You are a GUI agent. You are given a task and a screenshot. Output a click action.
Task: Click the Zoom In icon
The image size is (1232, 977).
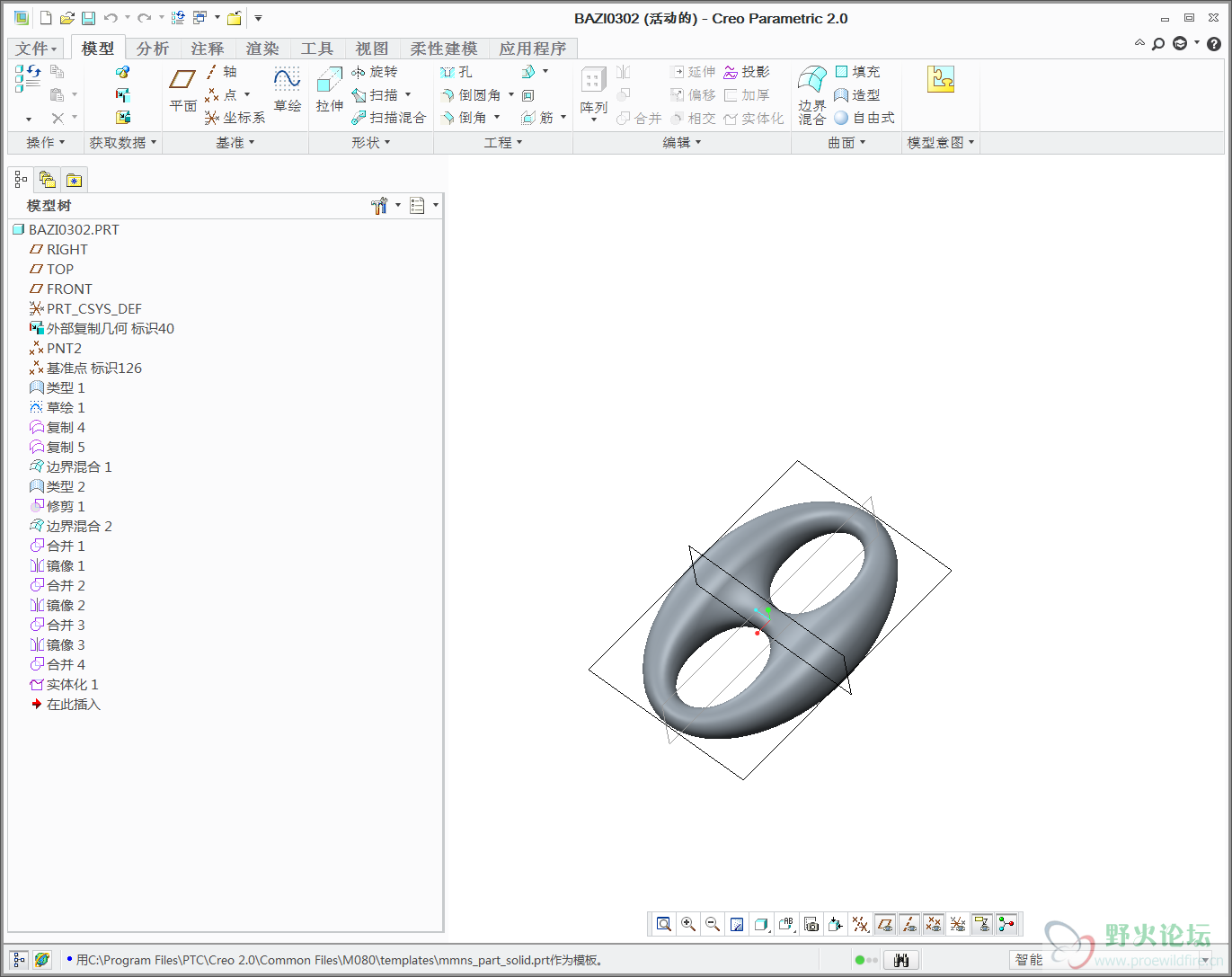coord(688,924)
